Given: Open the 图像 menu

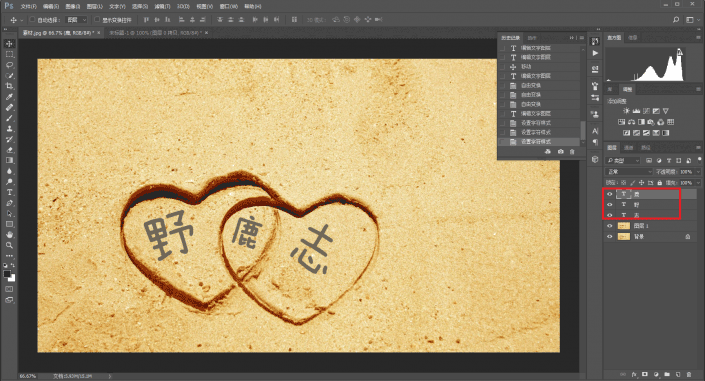Looking at the screenshot, I should [72, 7].
